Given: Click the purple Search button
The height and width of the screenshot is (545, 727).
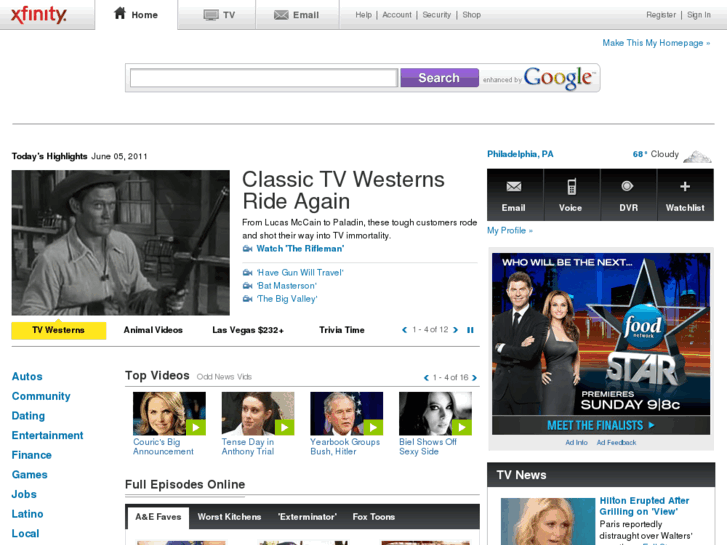Looking at the screenshot, I should [439, 78].
